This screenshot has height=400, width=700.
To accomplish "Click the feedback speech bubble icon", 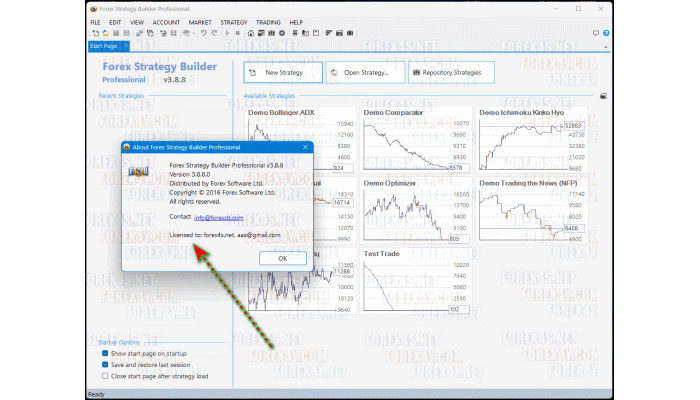I will point(596,33).
